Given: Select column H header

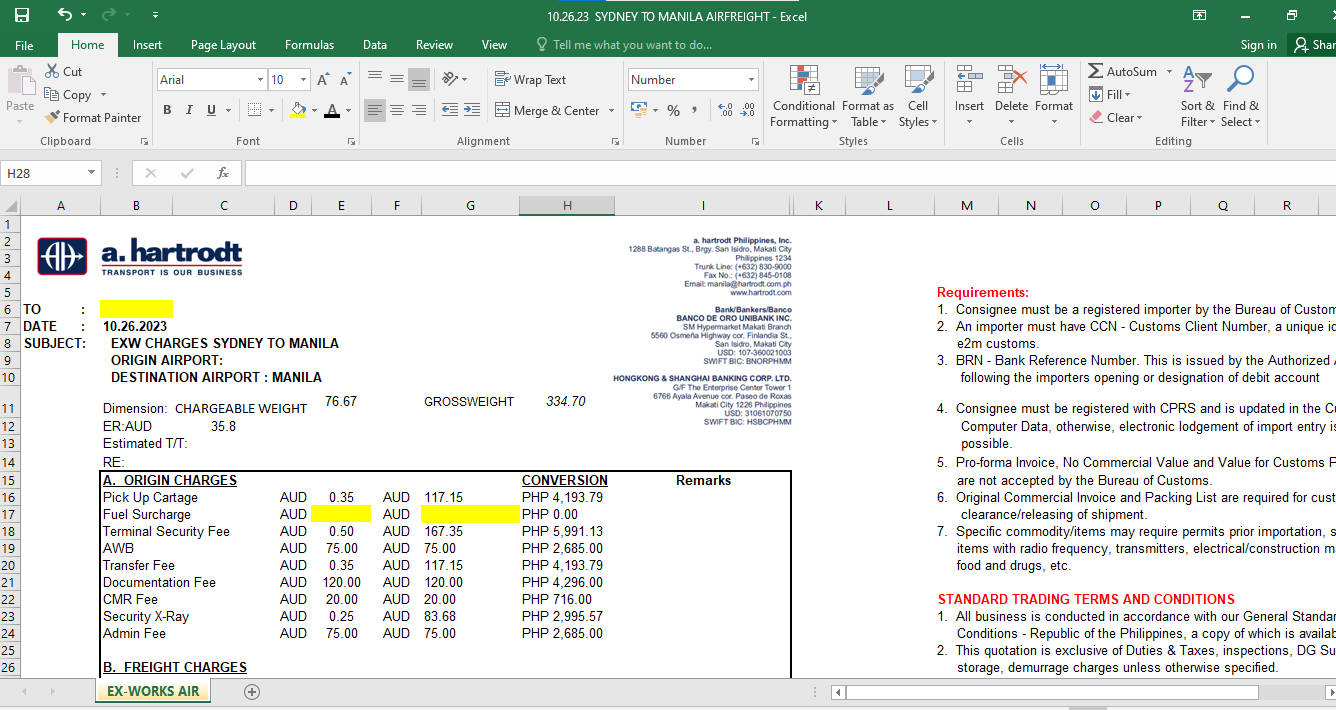Looking at the screenshot, I should tap(567, 206).
